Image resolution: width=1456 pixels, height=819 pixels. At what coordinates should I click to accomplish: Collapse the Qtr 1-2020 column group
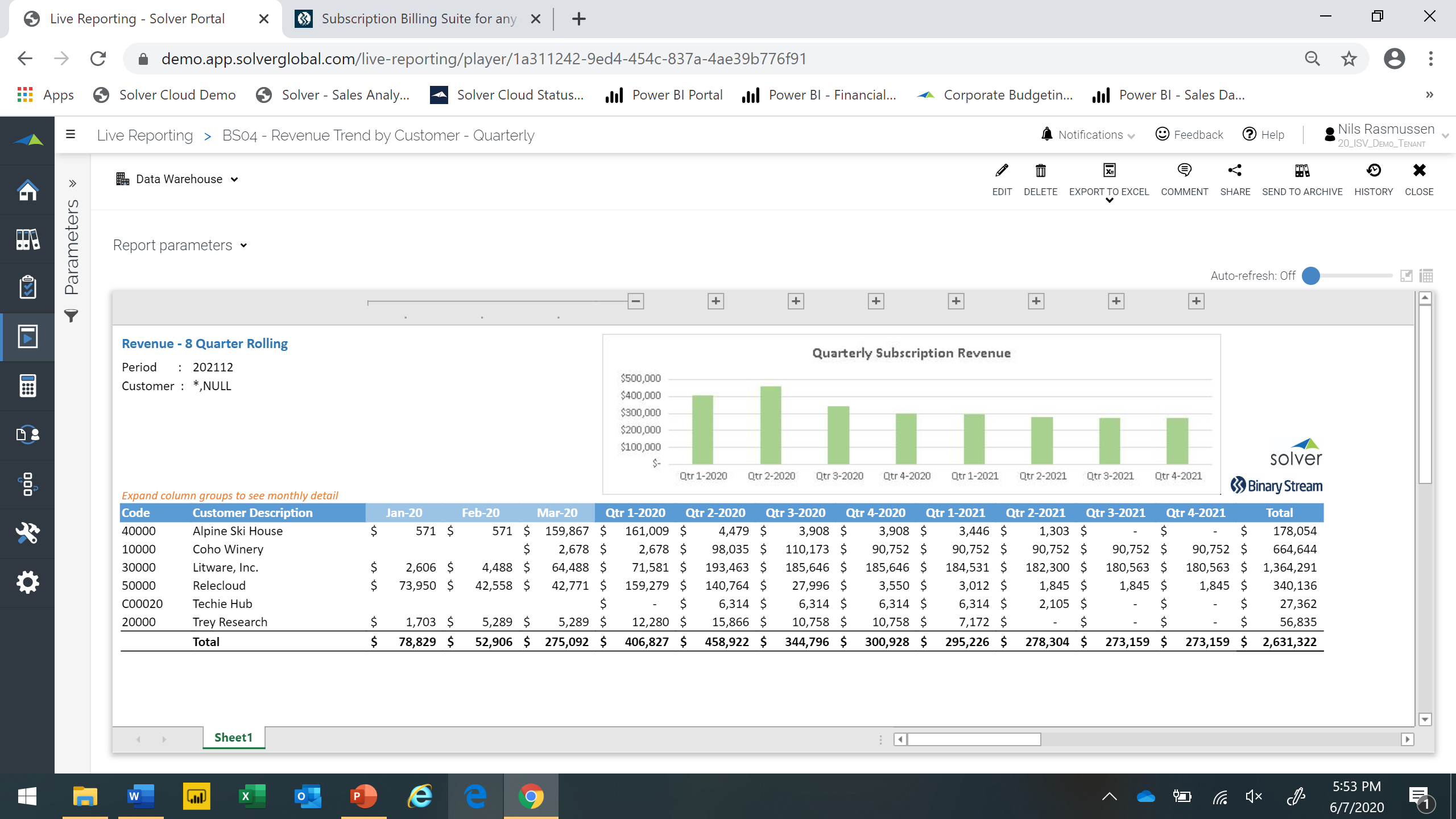point(636,301)
